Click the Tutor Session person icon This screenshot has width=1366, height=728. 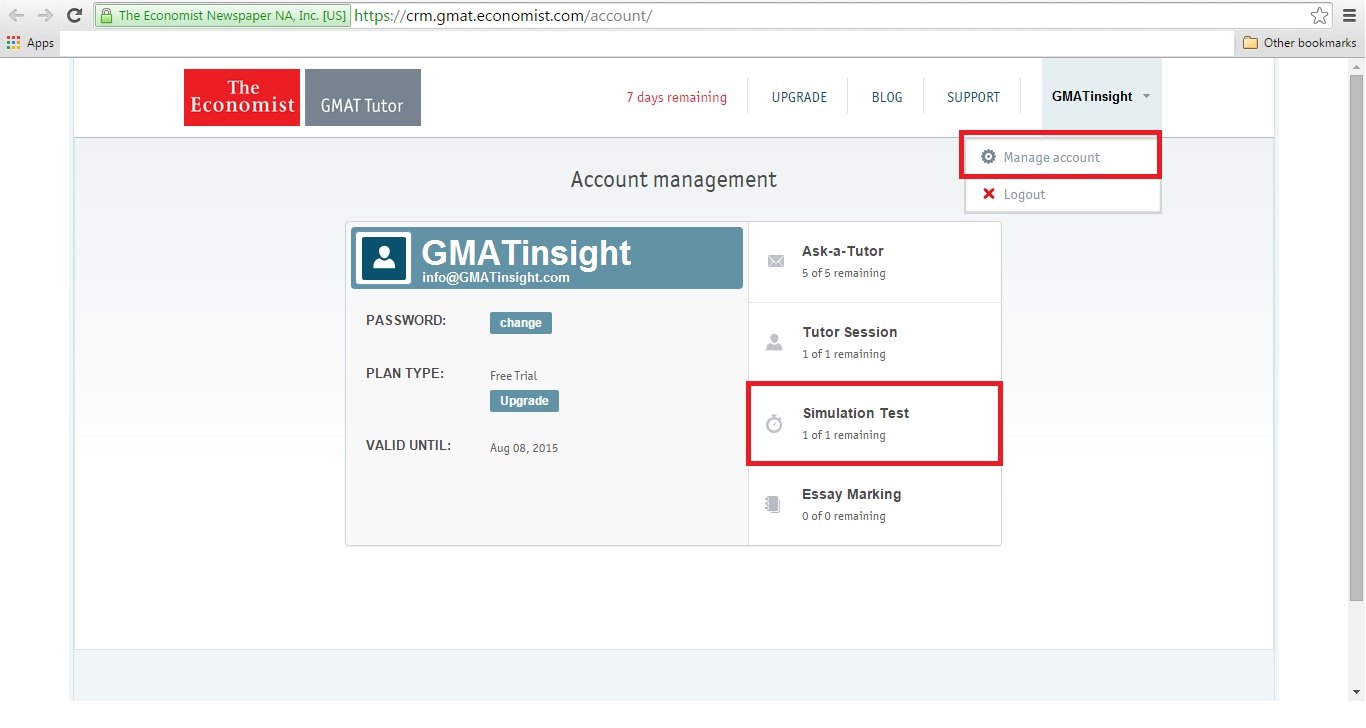[x=774, y=343]
